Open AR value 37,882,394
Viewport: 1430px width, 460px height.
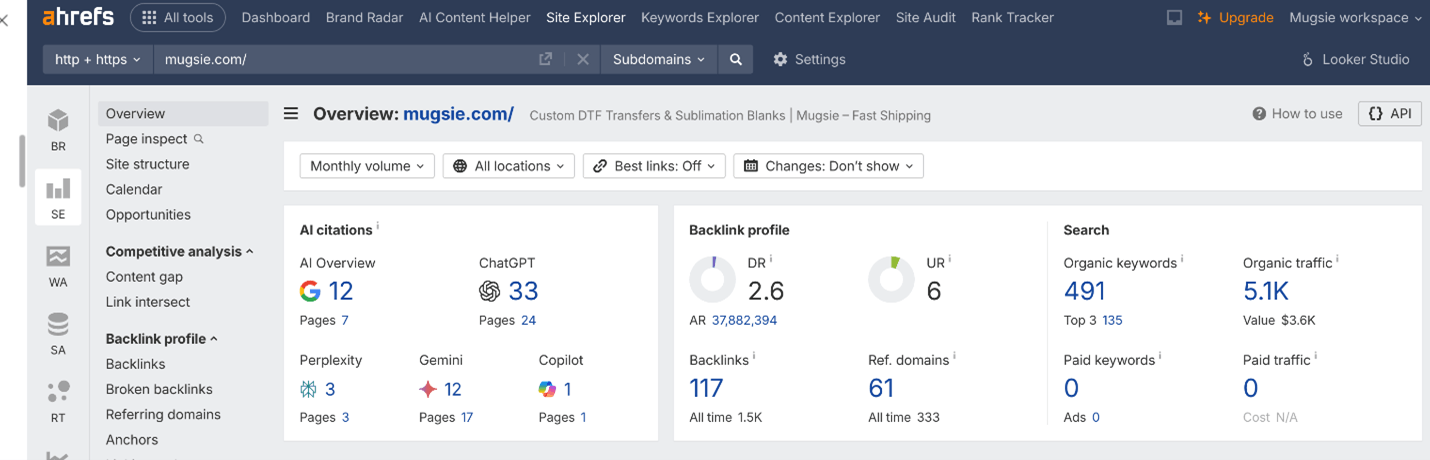point(744,321)
